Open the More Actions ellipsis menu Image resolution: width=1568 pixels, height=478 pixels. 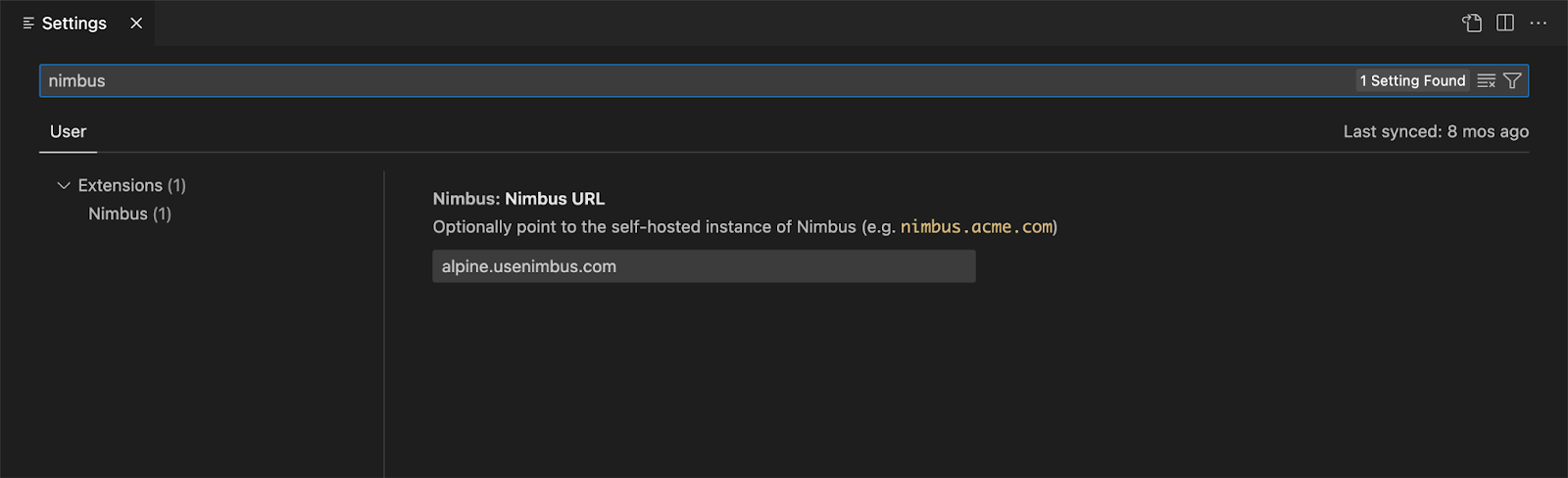(x=1539, y=23)
